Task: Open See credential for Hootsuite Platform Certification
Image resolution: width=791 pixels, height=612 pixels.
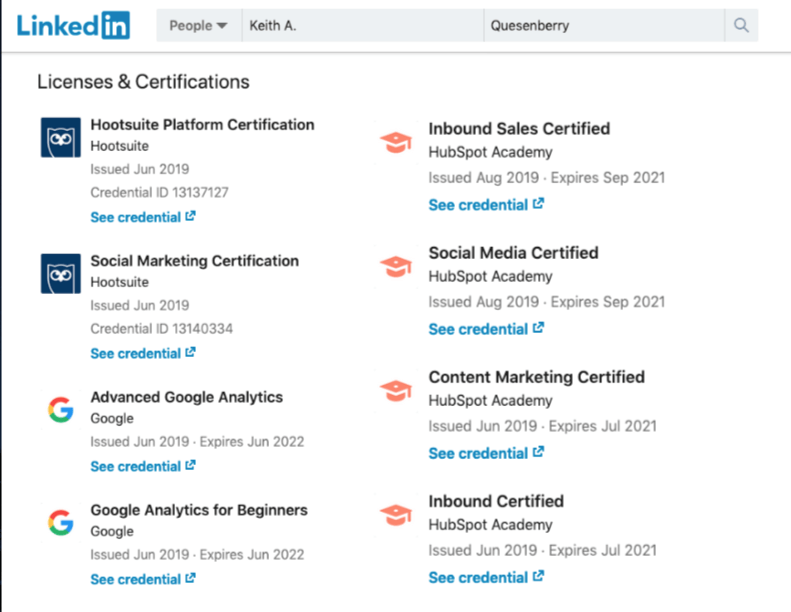Action: point(143,217)
